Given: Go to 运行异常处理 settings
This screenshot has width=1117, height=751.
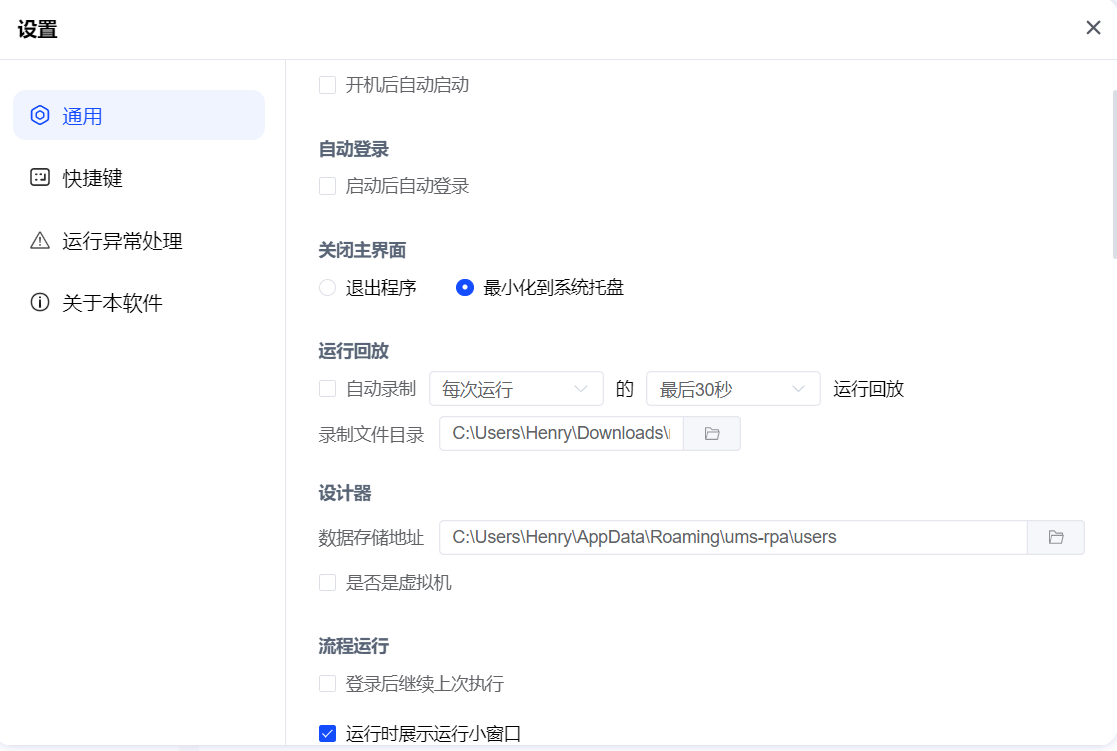Looking at the screenshot, I should 122,240.
